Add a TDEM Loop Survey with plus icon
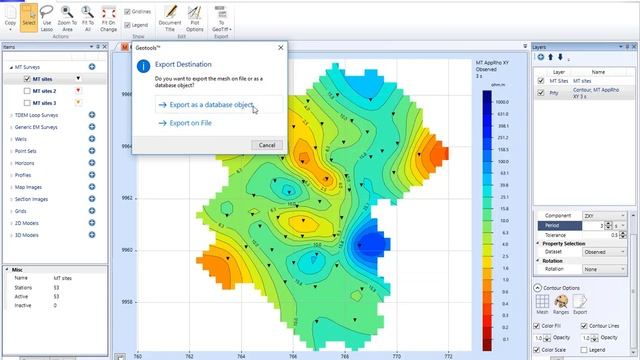This screenshot has width=640, height=360. [92, 115]
